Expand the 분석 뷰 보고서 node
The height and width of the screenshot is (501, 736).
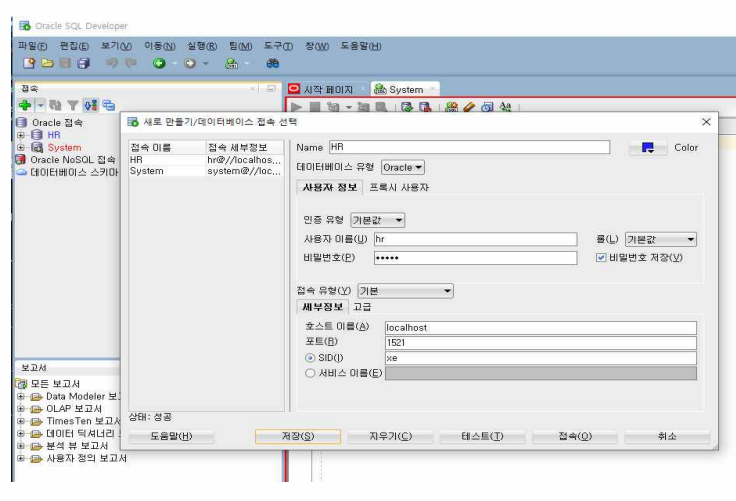click(21, 446)
